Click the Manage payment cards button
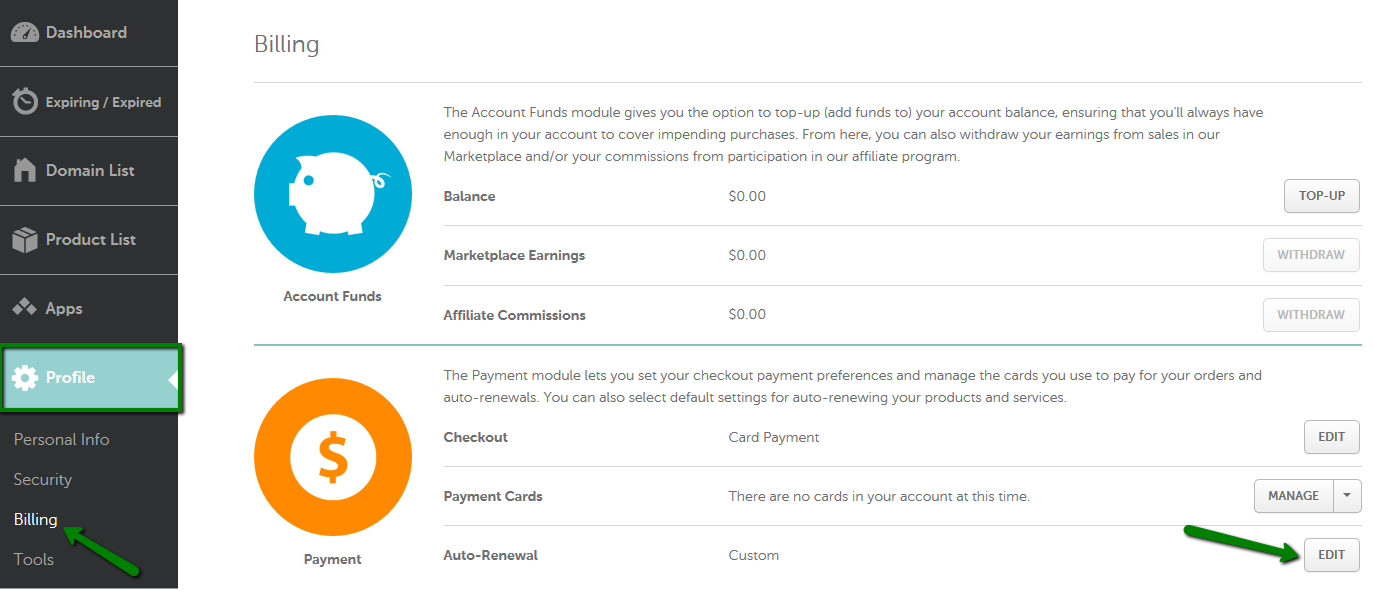The height and width of the screenshot is (591, 1373). pyautogui.click(x=1293, y=496)
